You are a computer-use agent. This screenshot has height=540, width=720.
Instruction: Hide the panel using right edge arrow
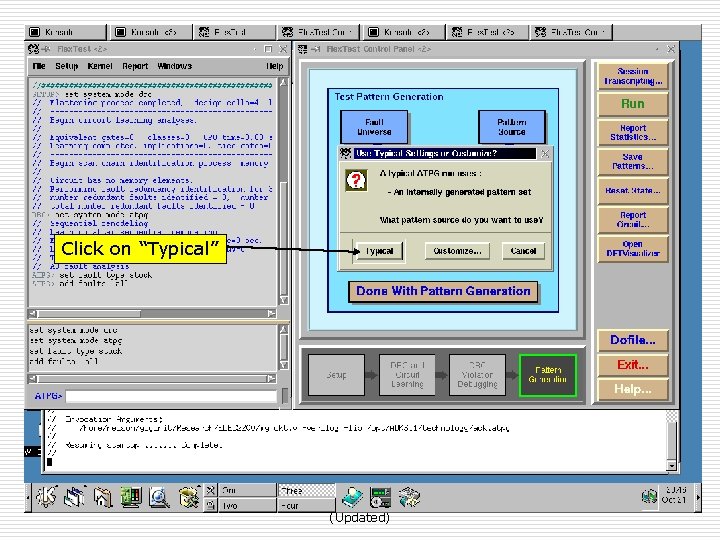698,497
